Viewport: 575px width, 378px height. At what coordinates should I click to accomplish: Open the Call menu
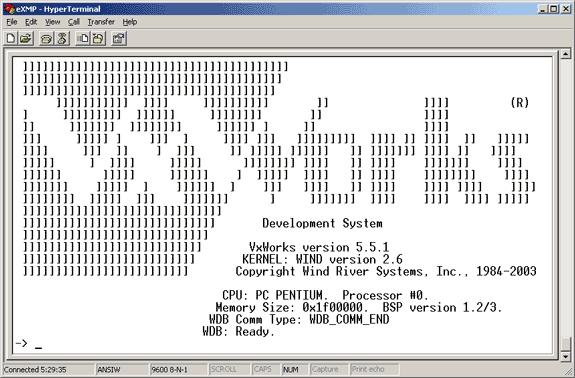74,22
